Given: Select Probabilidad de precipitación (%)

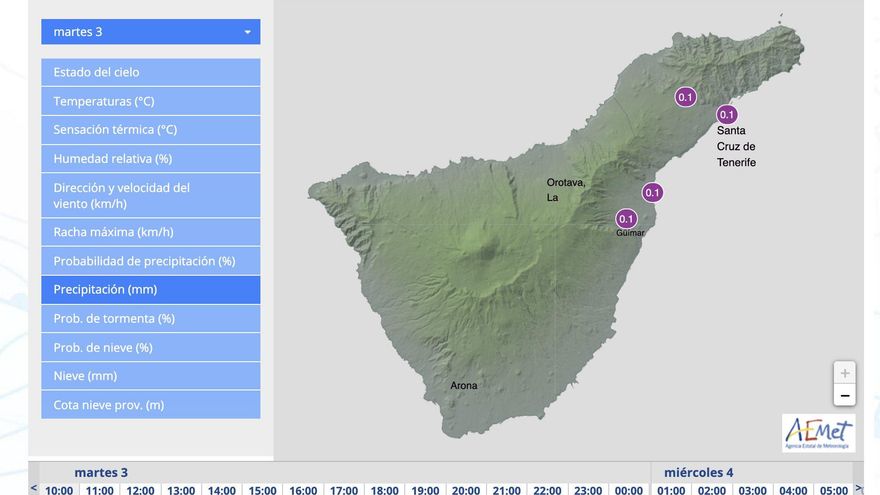Looking at the screenshot, I should (x=150, y=262).
